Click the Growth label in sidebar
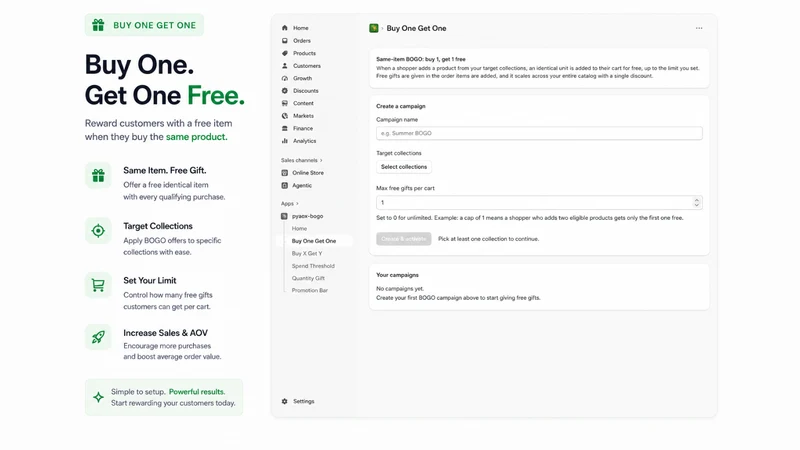The image size is (800, 450). coord(303,78)
